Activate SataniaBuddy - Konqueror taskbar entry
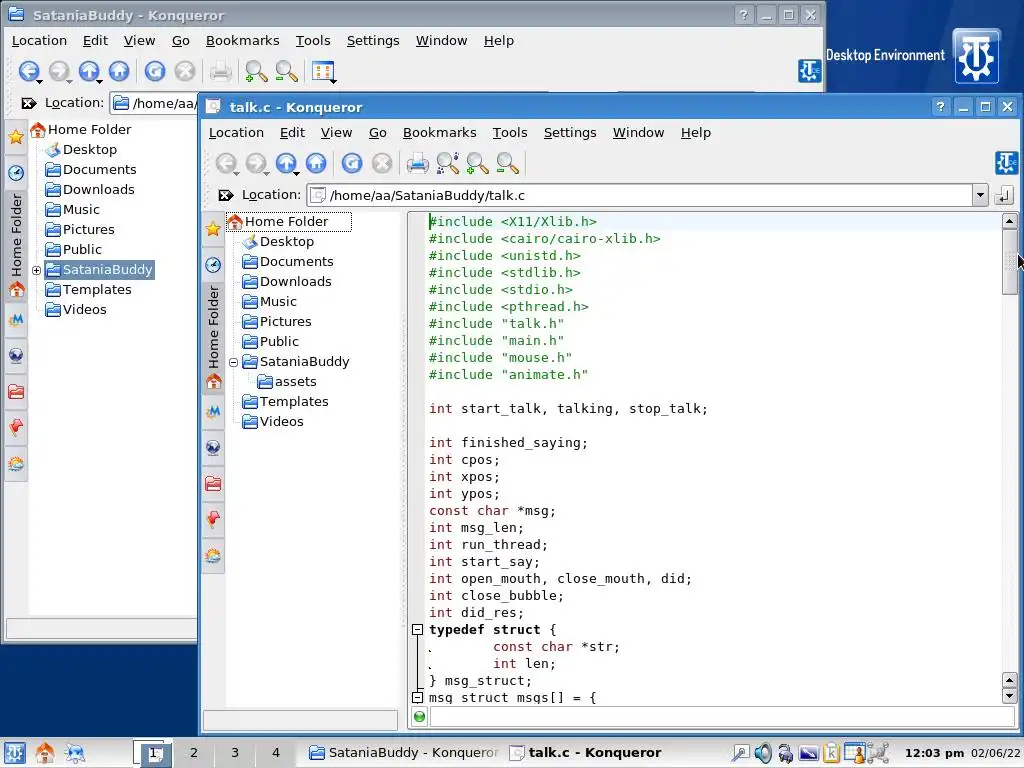The height and width of the screenshot is (768, 1024). (x=403, y=753)
